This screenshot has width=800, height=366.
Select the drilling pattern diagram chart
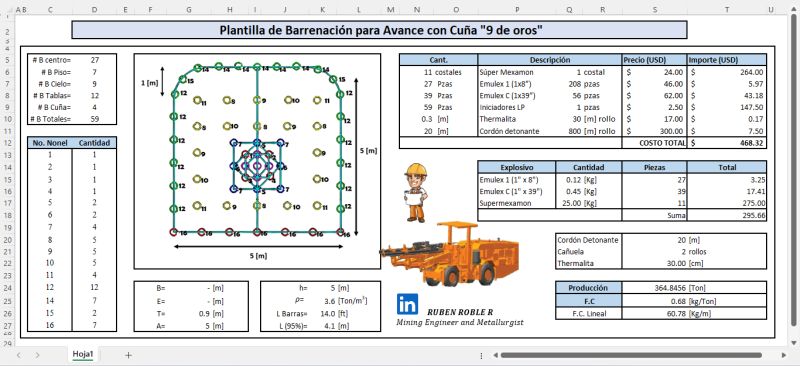click(257, 161)
